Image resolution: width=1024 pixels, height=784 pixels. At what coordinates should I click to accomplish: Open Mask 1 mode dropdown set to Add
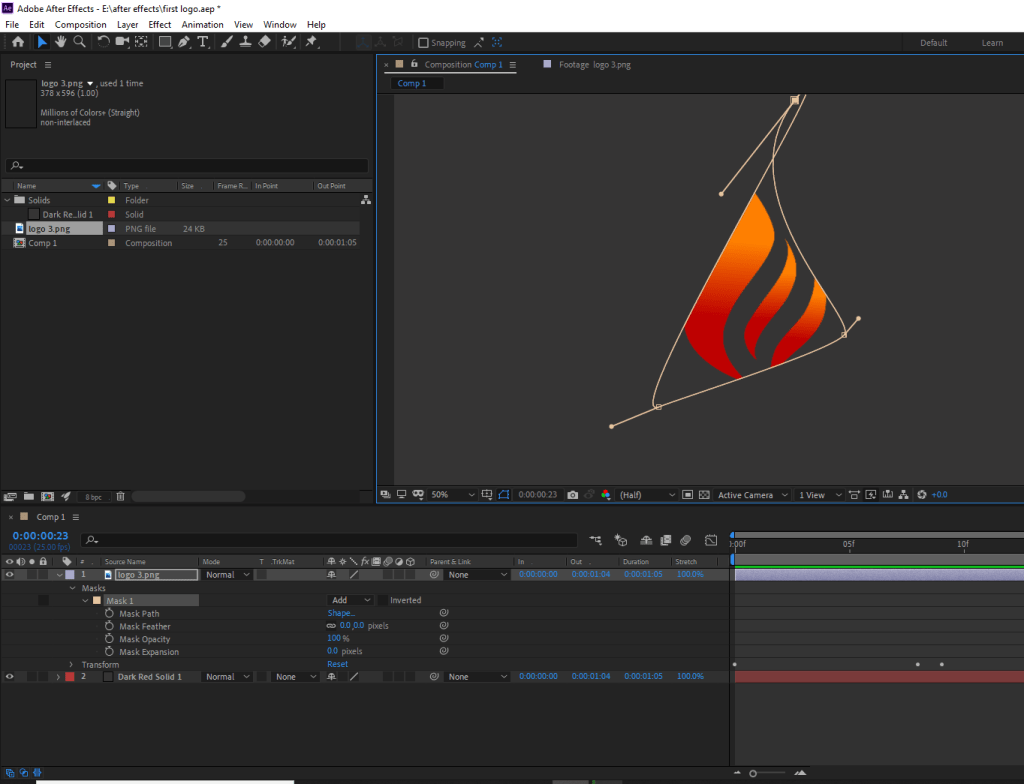click(x=350, y=601)
